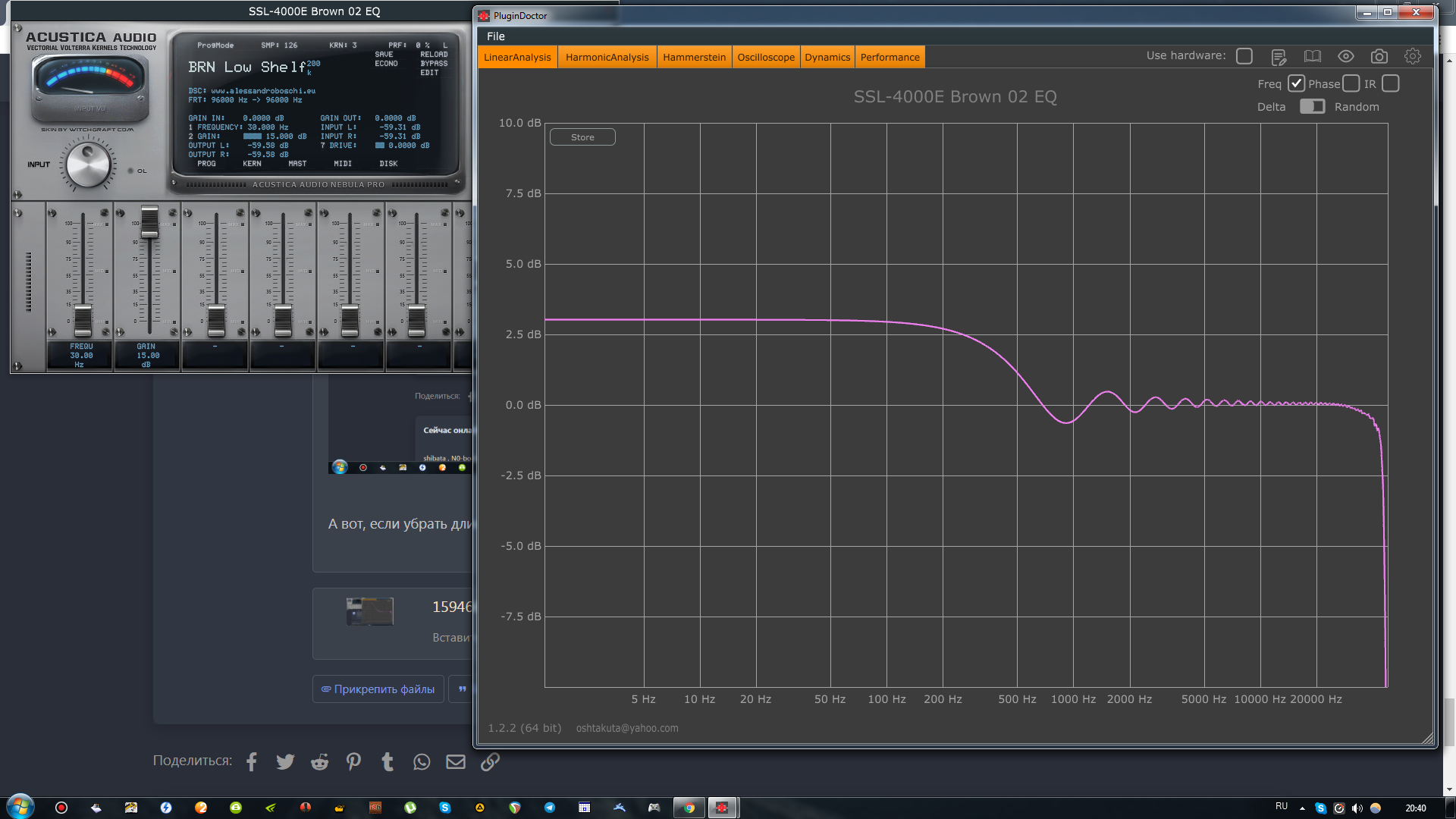Switch to the LinearAnalysis tab
The image size is (1456, 819).
tap(517, 57)
